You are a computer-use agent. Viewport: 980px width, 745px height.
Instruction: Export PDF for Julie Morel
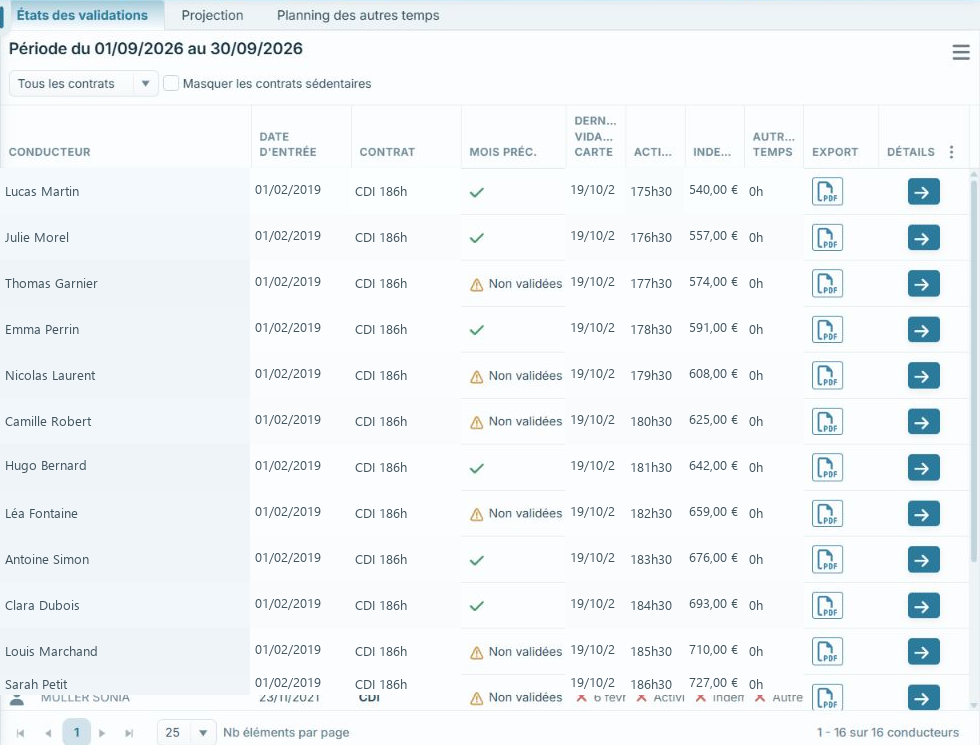click(827, 238)
